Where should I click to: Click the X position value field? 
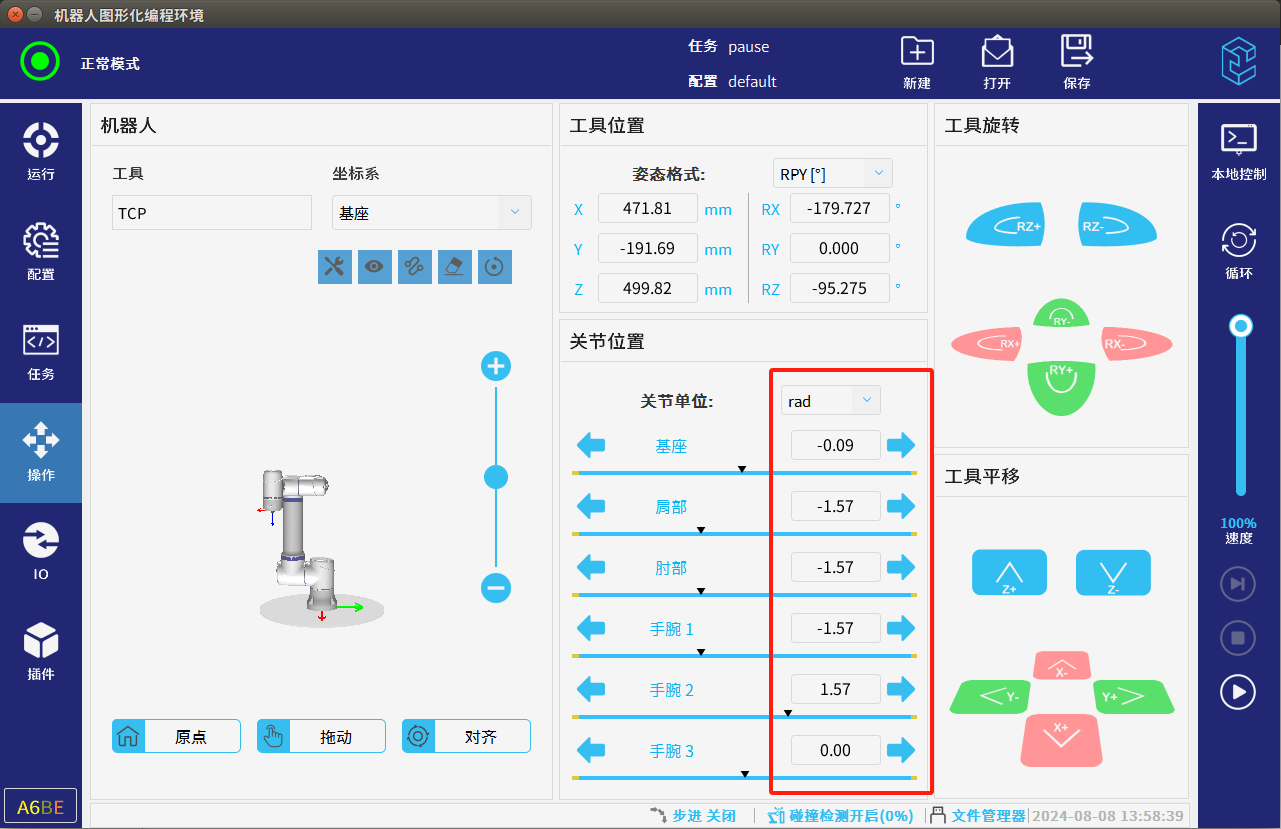(x=648, y=209)
